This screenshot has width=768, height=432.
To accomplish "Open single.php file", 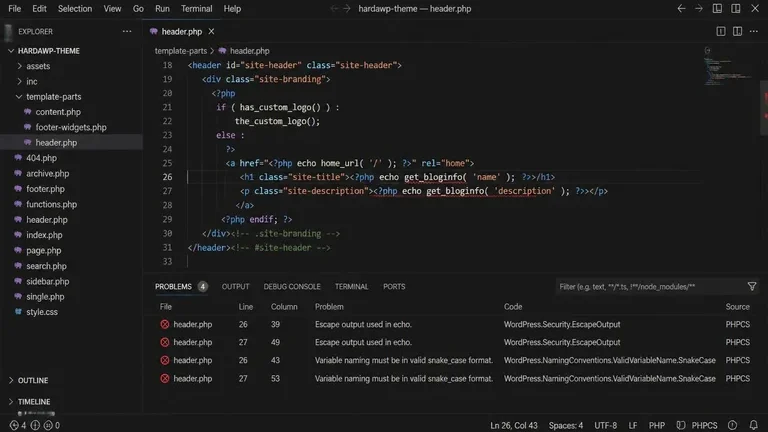I will pyautogui.click(x=45, y=297).
